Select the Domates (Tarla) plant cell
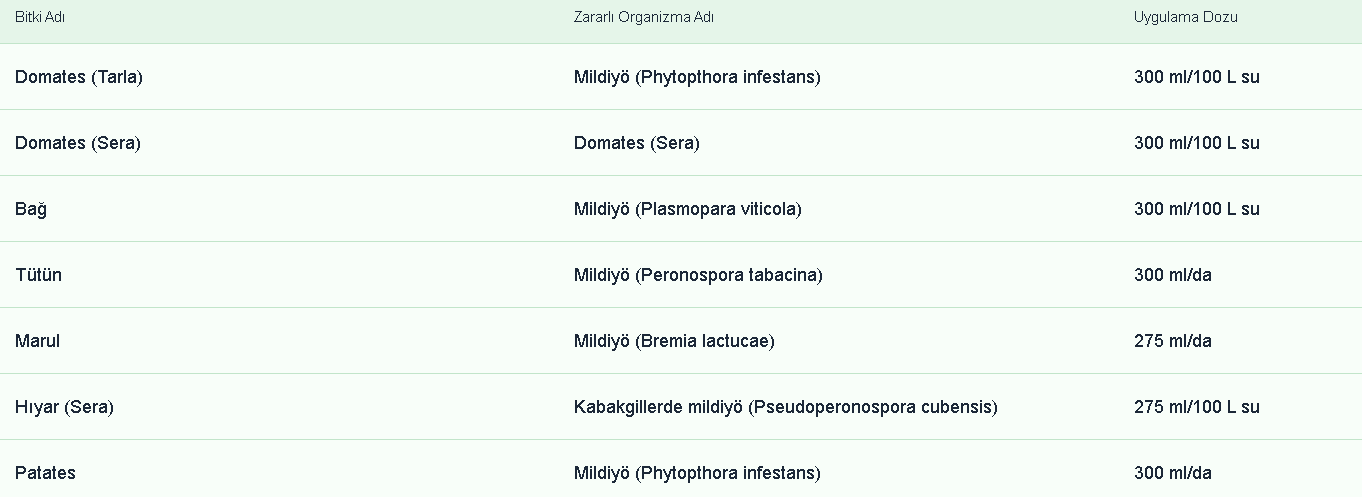Screen dimensions: 1362x497 (x=79, y=77)
